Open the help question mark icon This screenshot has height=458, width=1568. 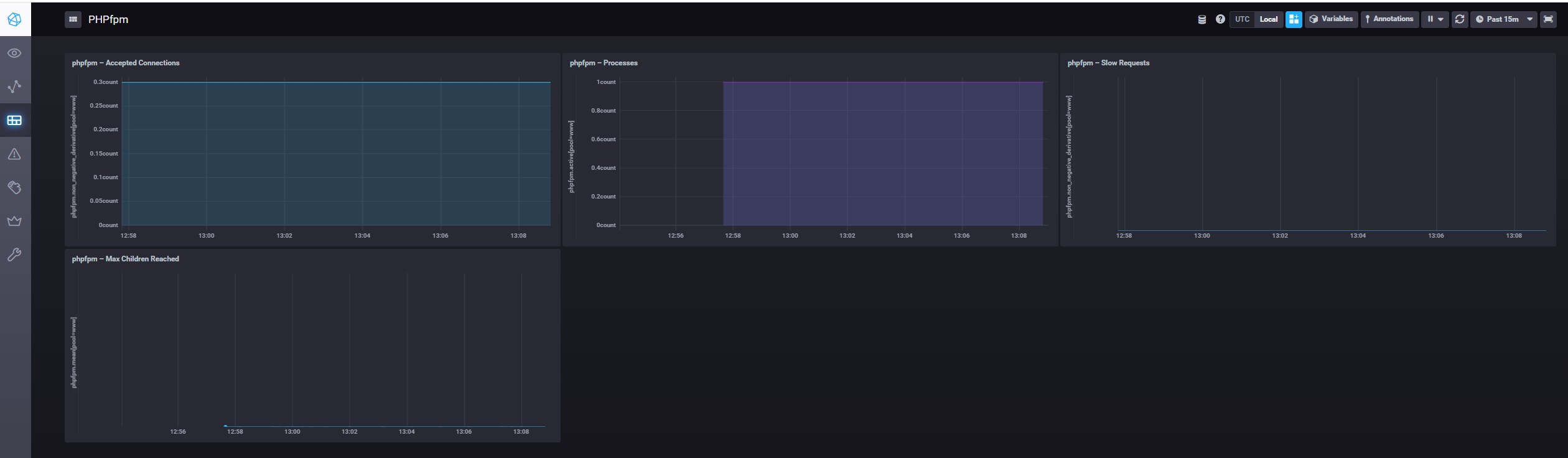1220,19
